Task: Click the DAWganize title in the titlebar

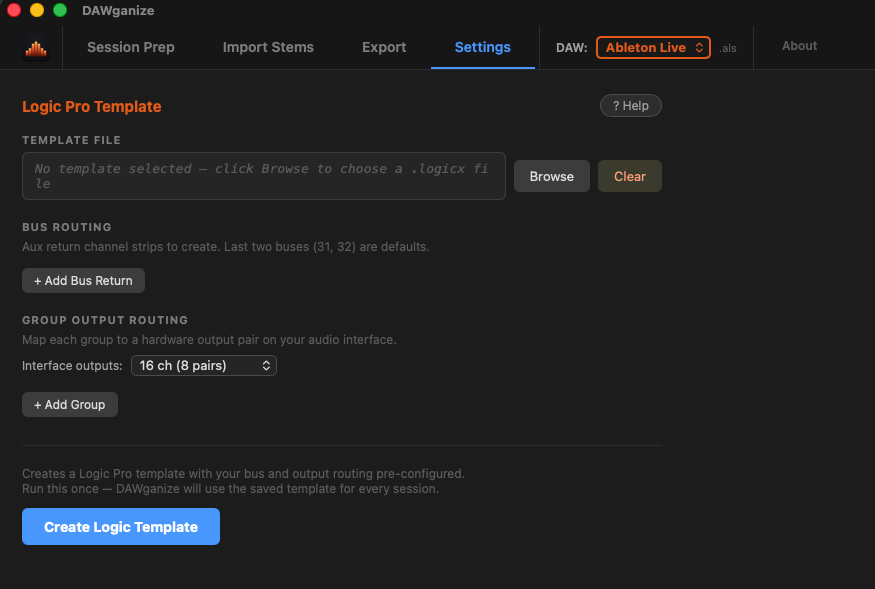Action: (120, 11)
